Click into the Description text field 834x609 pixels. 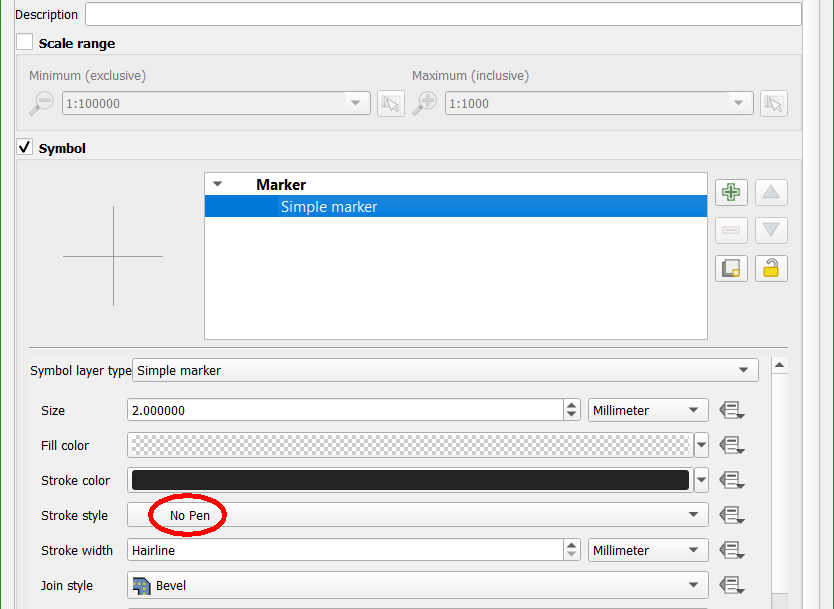click(x=443, y=14)
